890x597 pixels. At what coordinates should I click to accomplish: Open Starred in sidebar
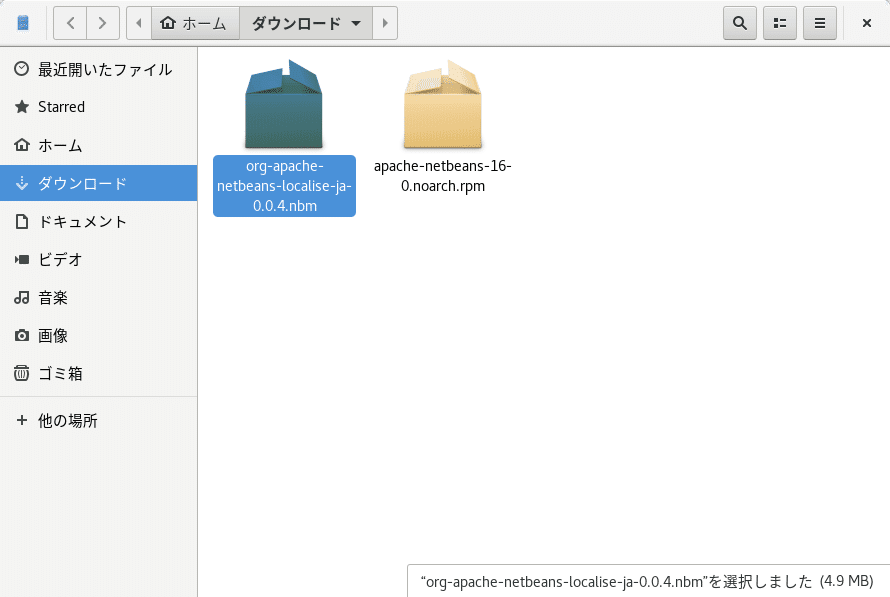(x=99, y=107)
